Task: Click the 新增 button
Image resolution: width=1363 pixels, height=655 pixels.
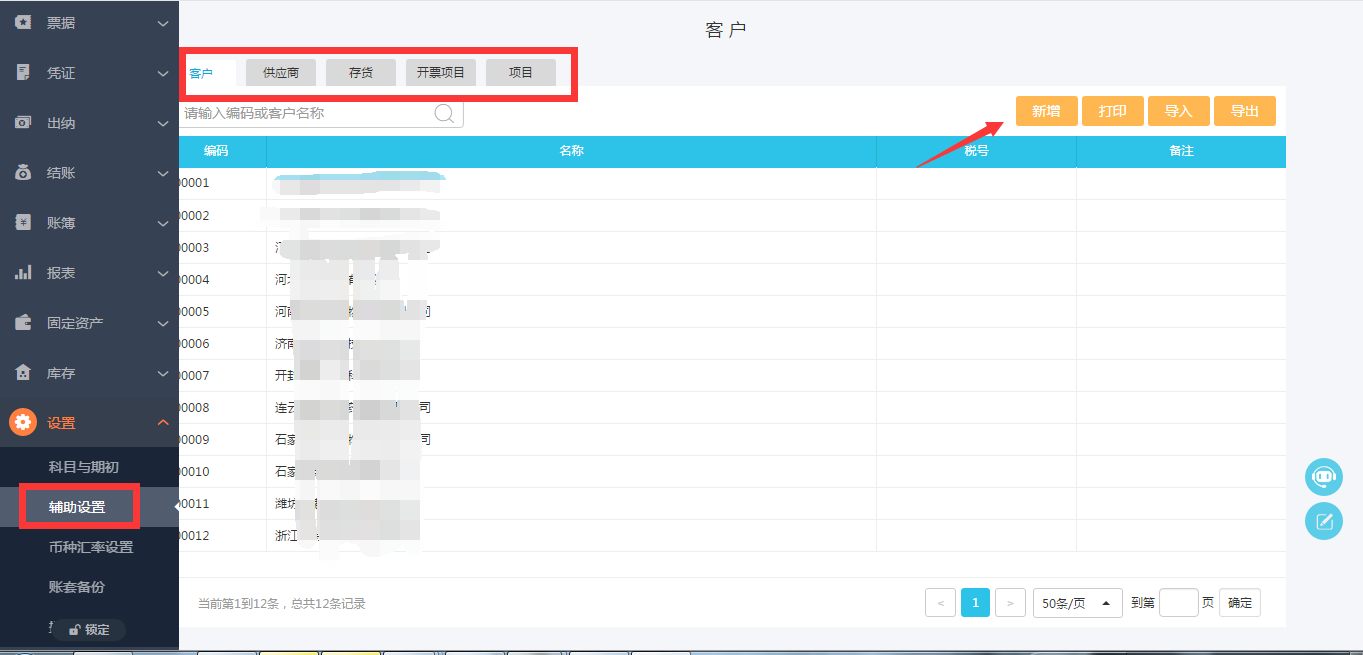Action: click(x=1046, y=111)
